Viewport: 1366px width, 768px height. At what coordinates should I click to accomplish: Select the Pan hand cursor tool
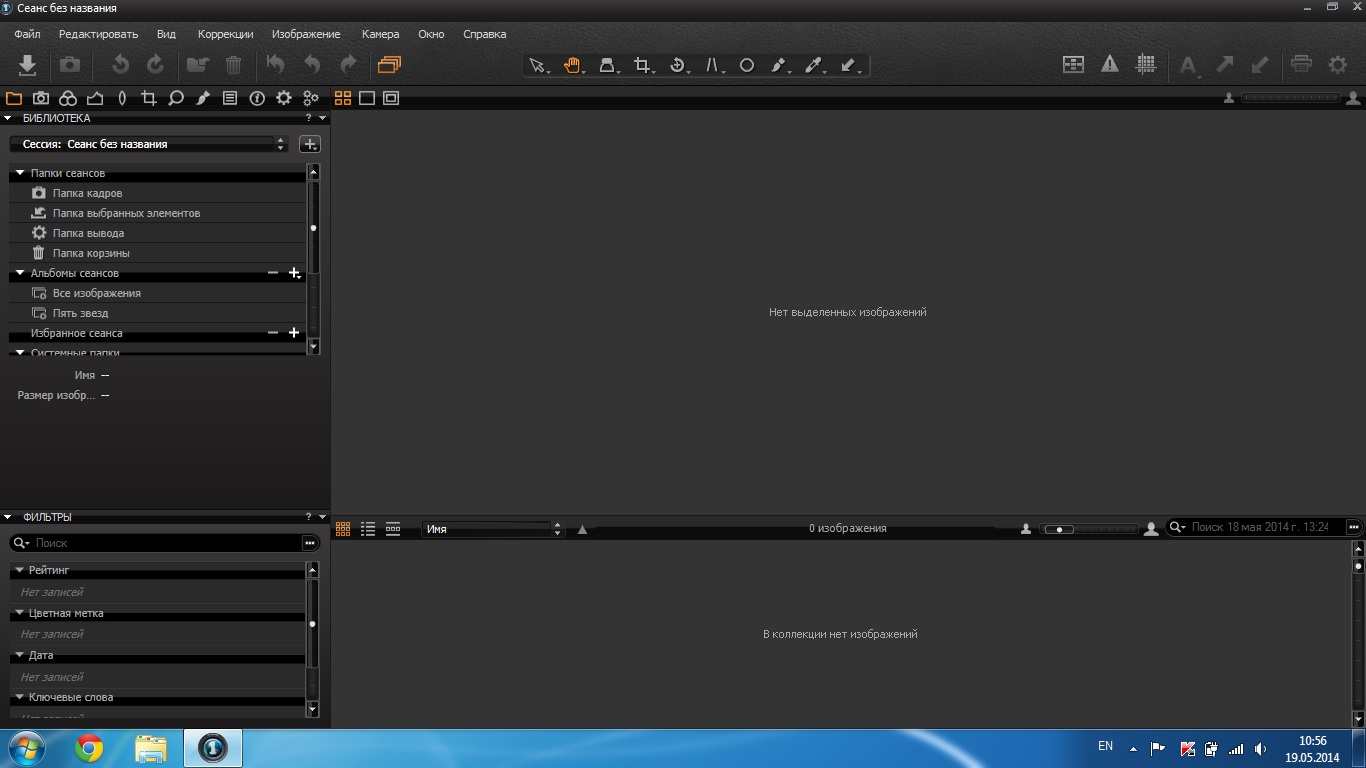571,66
